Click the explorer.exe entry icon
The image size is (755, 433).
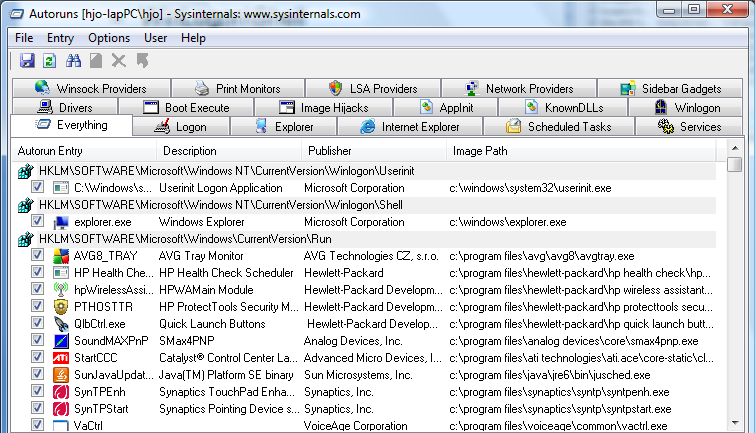point(61,222)
